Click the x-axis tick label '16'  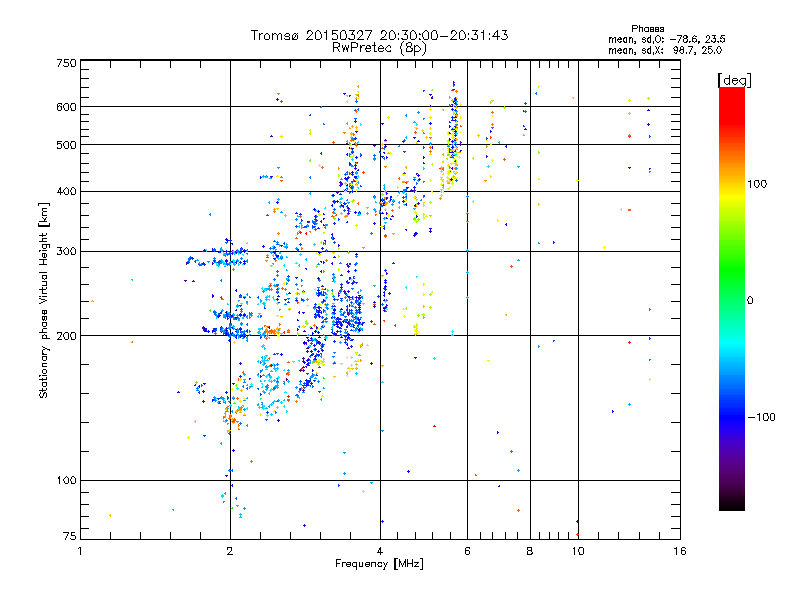tap(680, 551)
